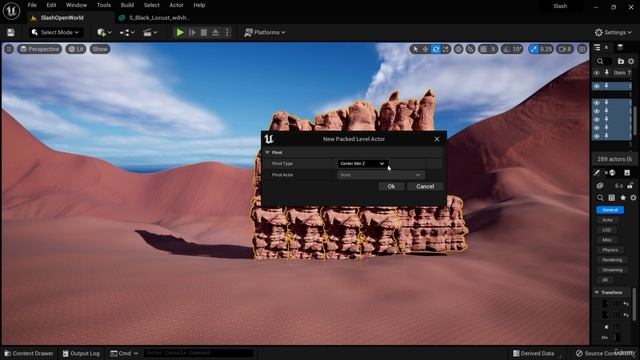Toggle visibility of the first highlighted Outliner row
The image size is (640, 360).
597,86
